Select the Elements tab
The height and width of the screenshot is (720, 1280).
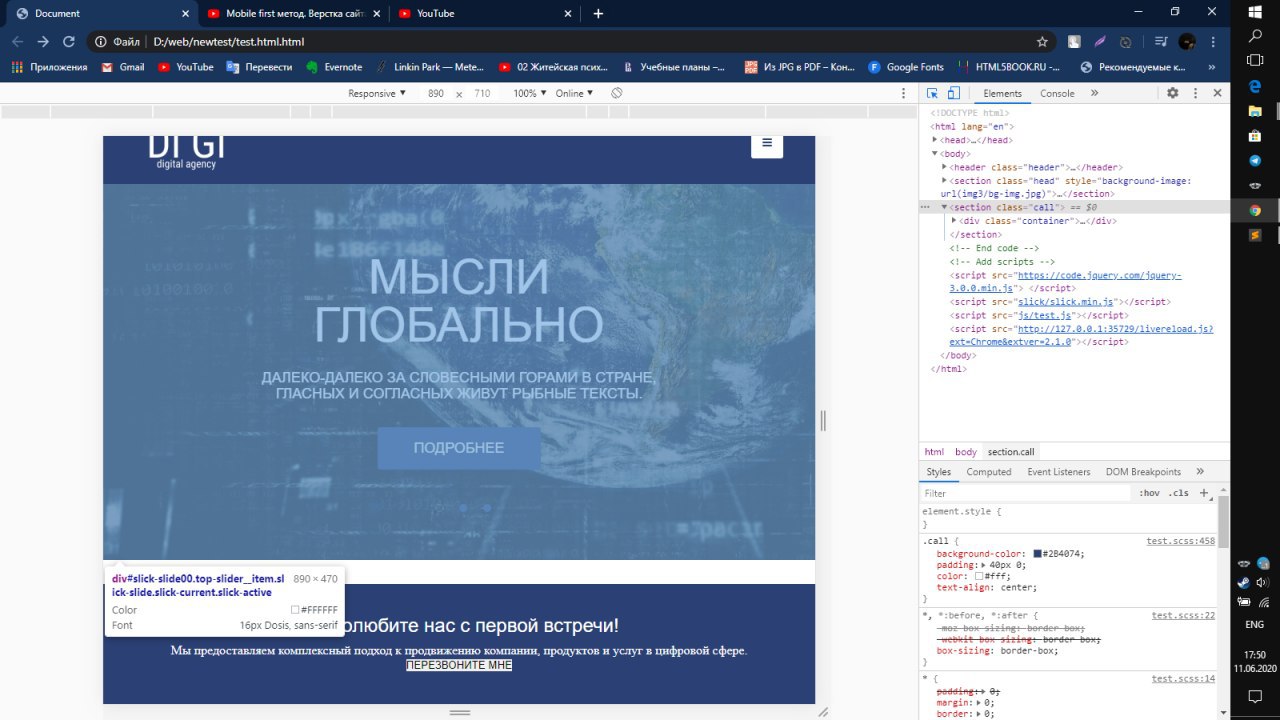click(x=1002, y=93)
